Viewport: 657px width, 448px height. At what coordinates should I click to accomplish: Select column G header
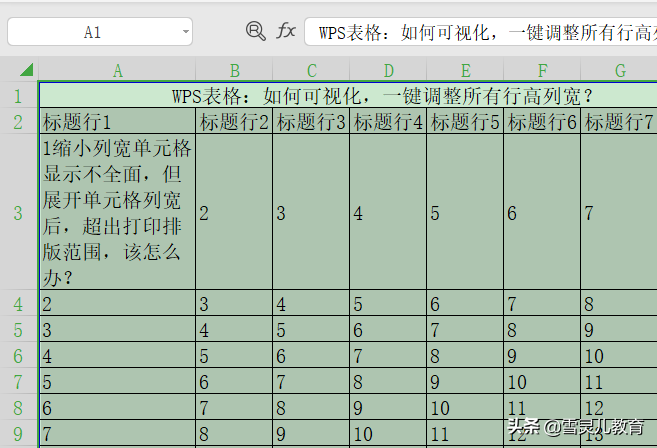point(619,70)
